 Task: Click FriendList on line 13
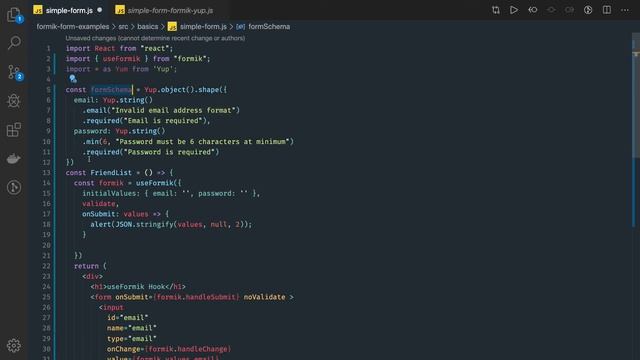(111, 173)
